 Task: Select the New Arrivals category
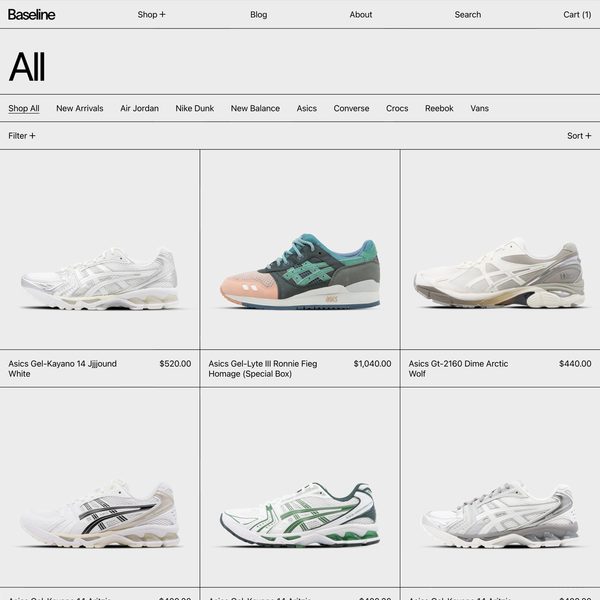pyautogui.click(x=80, y=108)
